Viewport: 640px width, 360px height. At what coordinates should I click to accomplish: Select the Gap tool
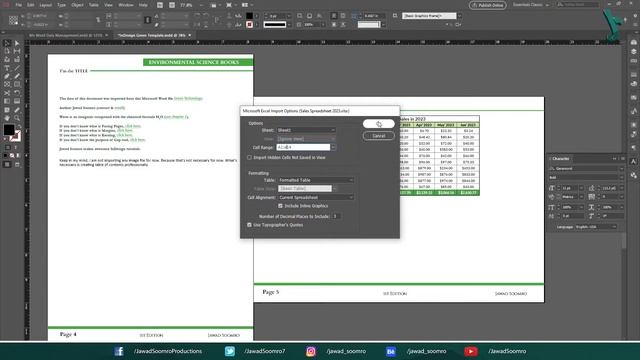[17, 51]
